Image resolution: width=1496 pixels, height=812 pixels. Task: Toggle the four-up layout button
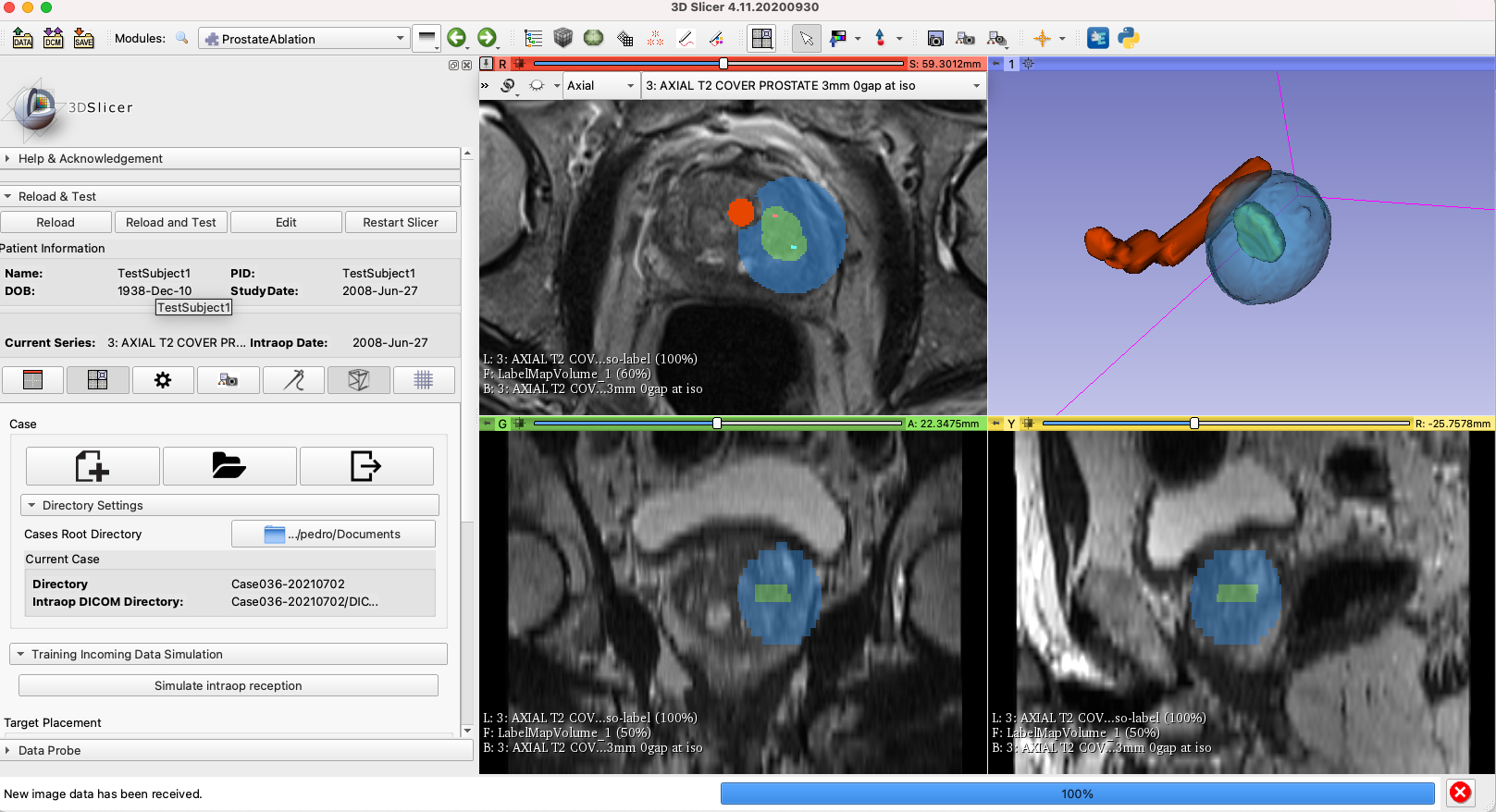tap(97, 380)
